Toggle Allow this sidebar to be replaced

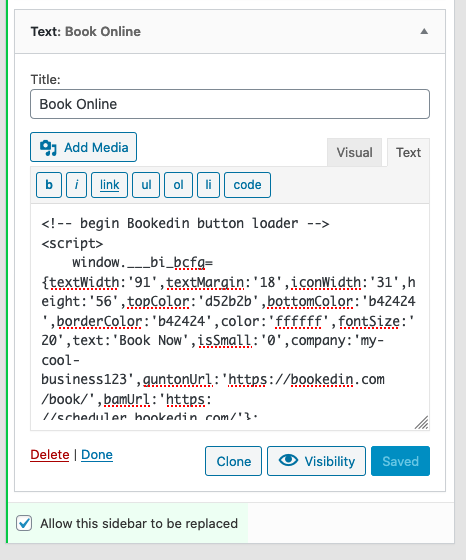(x=24, y=524)
